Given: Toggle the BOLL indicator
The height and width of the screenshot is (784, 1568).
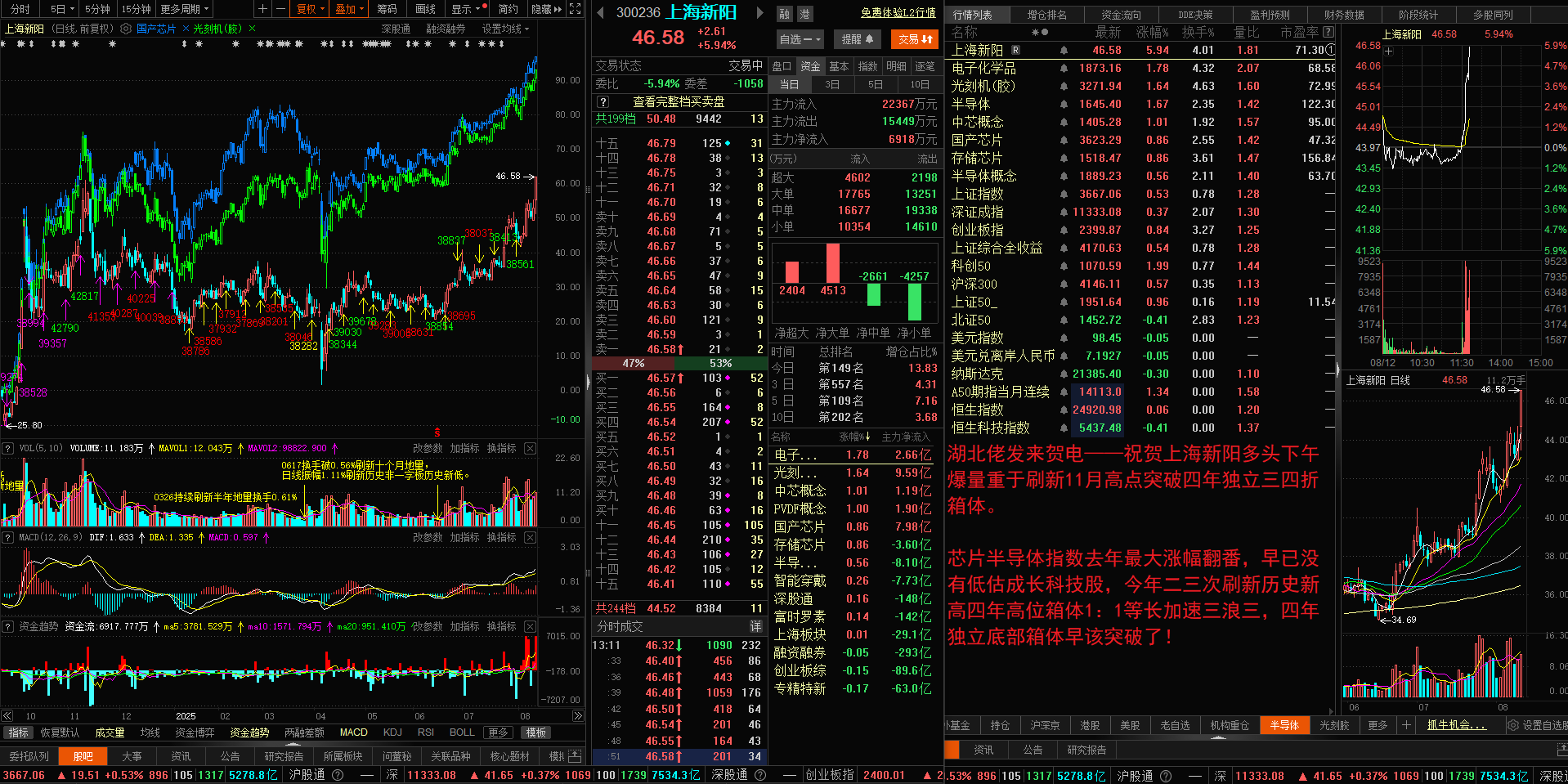Looking at the screenshot, I should (x=462, y=732).
